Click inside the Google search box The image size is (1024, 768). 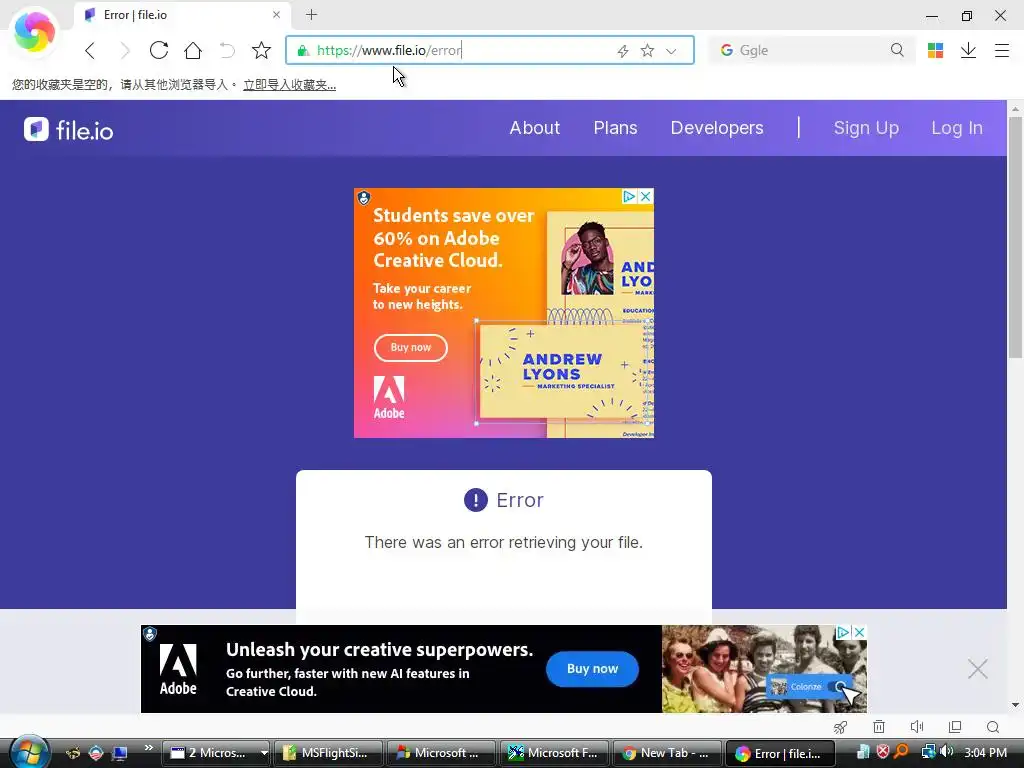tap(810, 50)
